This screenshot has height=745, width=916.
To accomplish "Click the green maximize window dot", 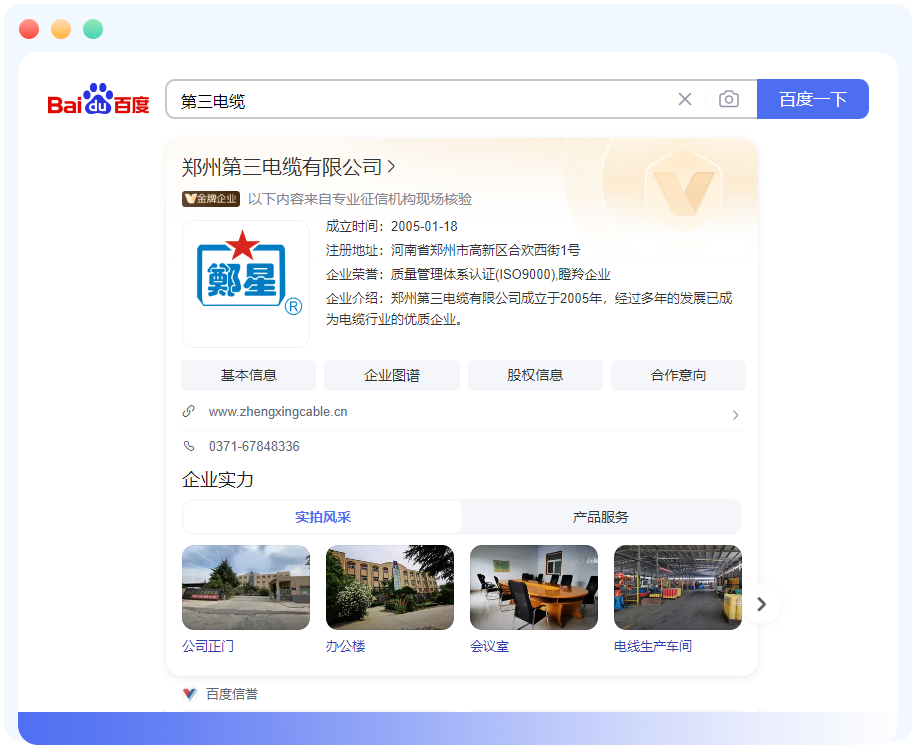I will coord(93,29).
